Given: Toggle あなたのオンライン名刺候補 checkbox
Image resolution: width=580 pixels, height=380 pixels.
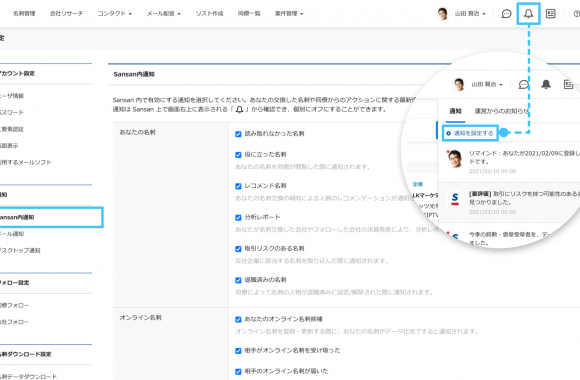Looking at the screenshot, I should [238, 319].
